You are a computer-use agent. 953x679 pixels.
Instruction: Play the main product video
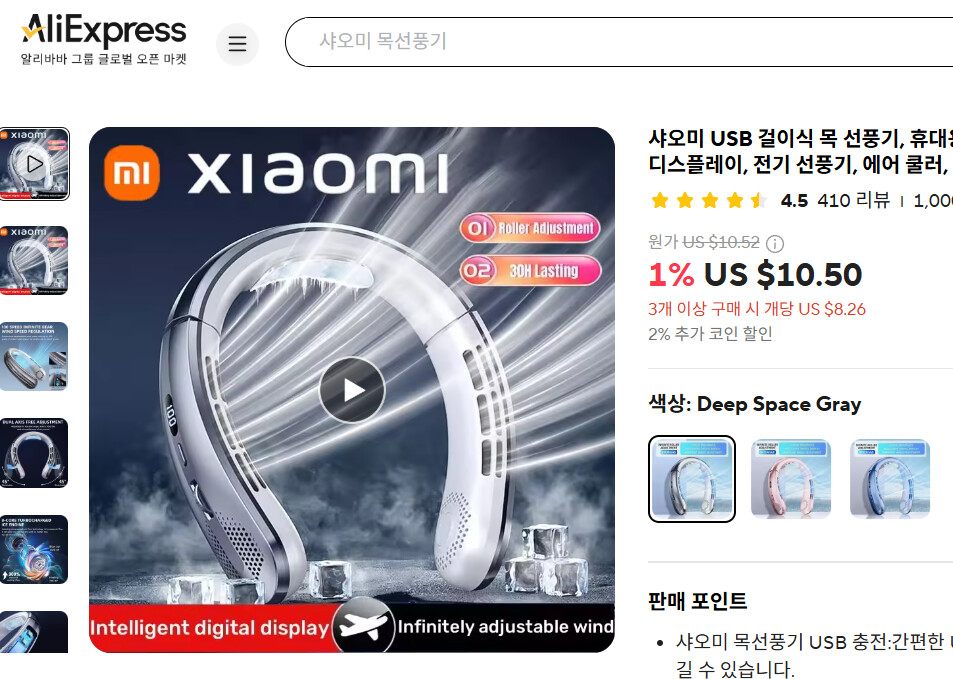(352, 390)
